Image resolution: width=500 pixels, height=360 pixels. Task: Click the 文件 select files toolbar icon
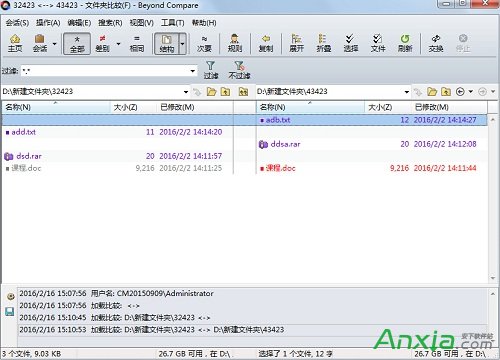378,43
